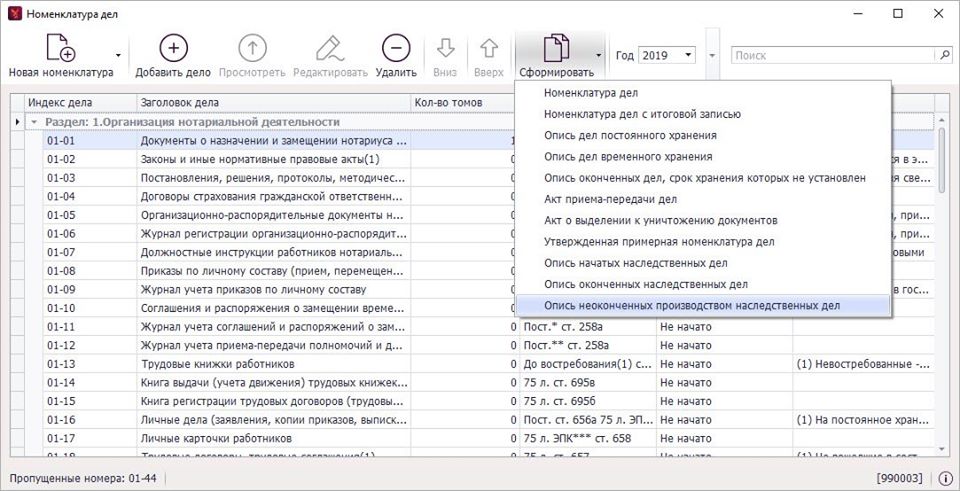Click До востребования cell in row 01-13

click(x=588, y=364)
